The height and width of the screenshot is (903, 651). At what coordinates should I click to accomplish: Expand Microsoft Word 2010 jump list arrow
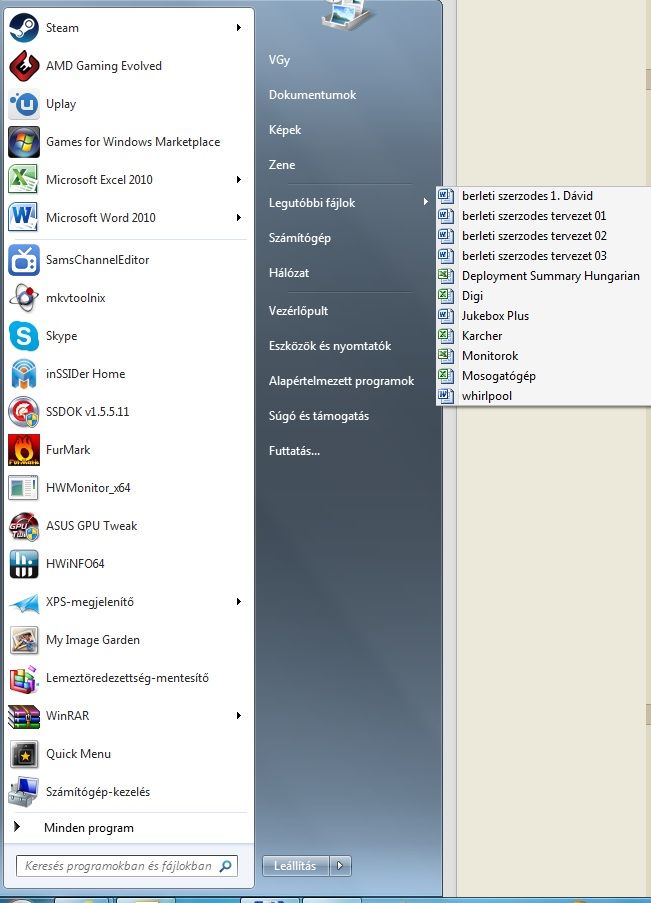tap(239, 218)
